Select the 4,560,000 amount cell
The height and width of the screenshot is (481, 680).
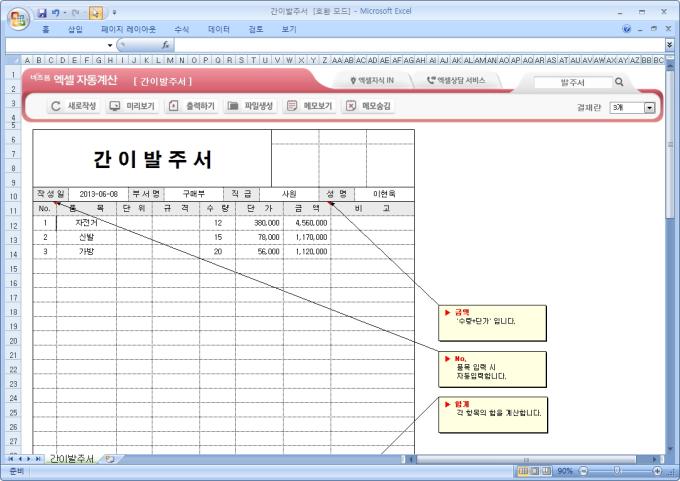307,223
